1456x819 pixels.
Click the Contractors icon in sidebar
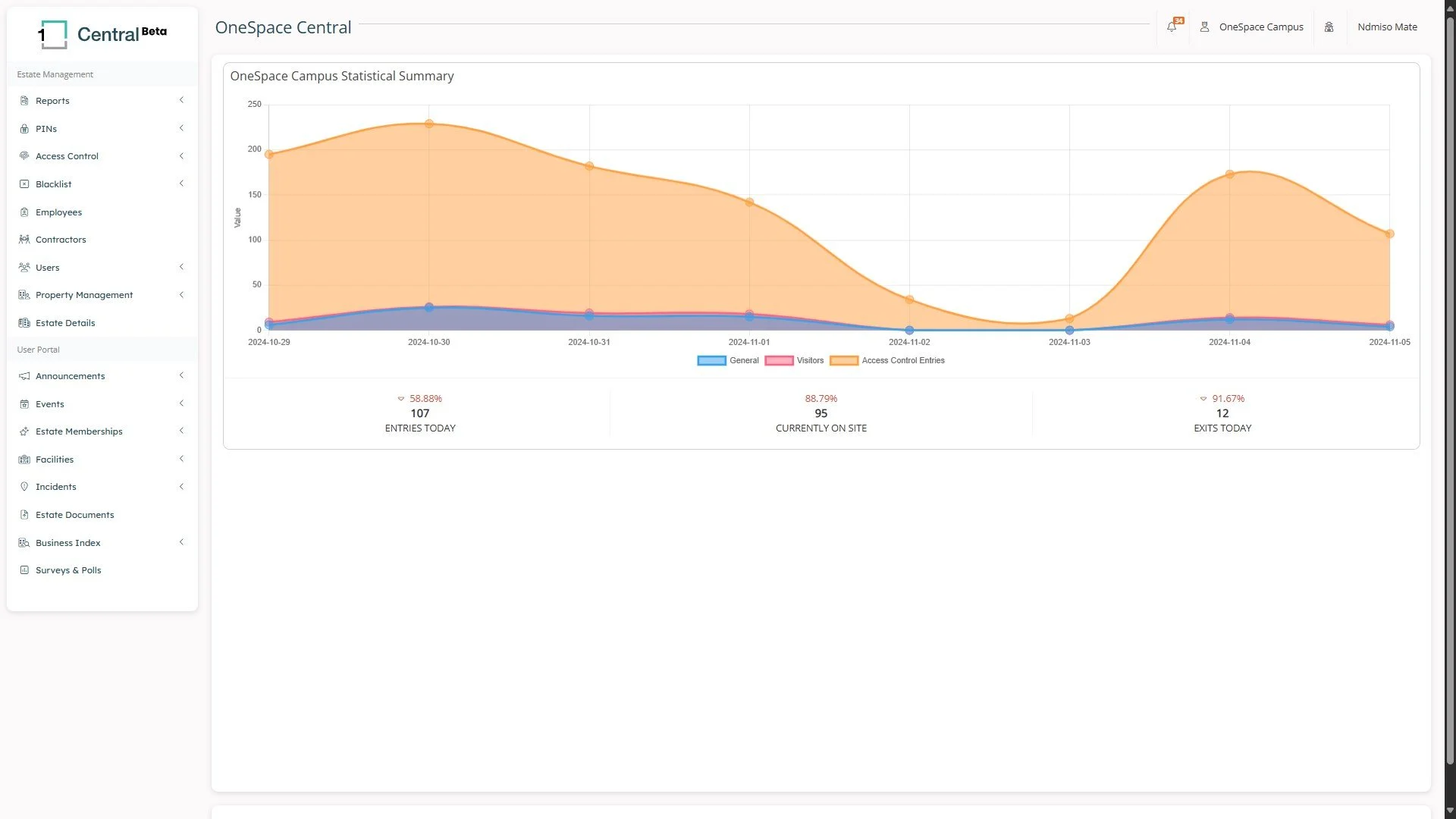[24, 240]
